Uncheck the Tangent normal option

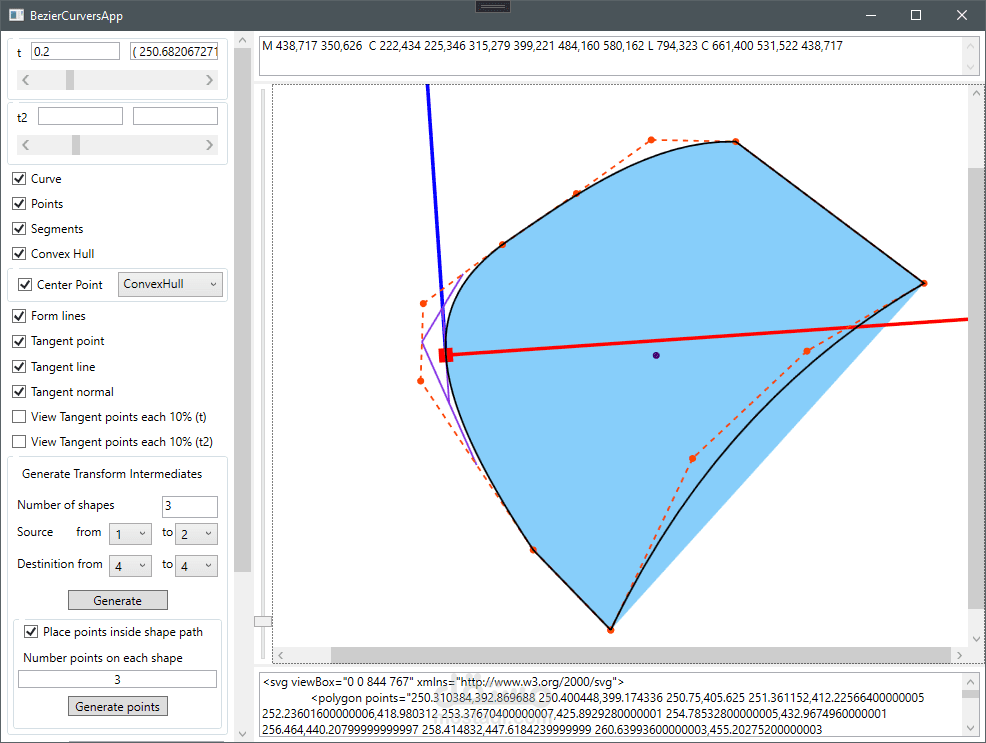pyautogui.click(x=18, y=391)
